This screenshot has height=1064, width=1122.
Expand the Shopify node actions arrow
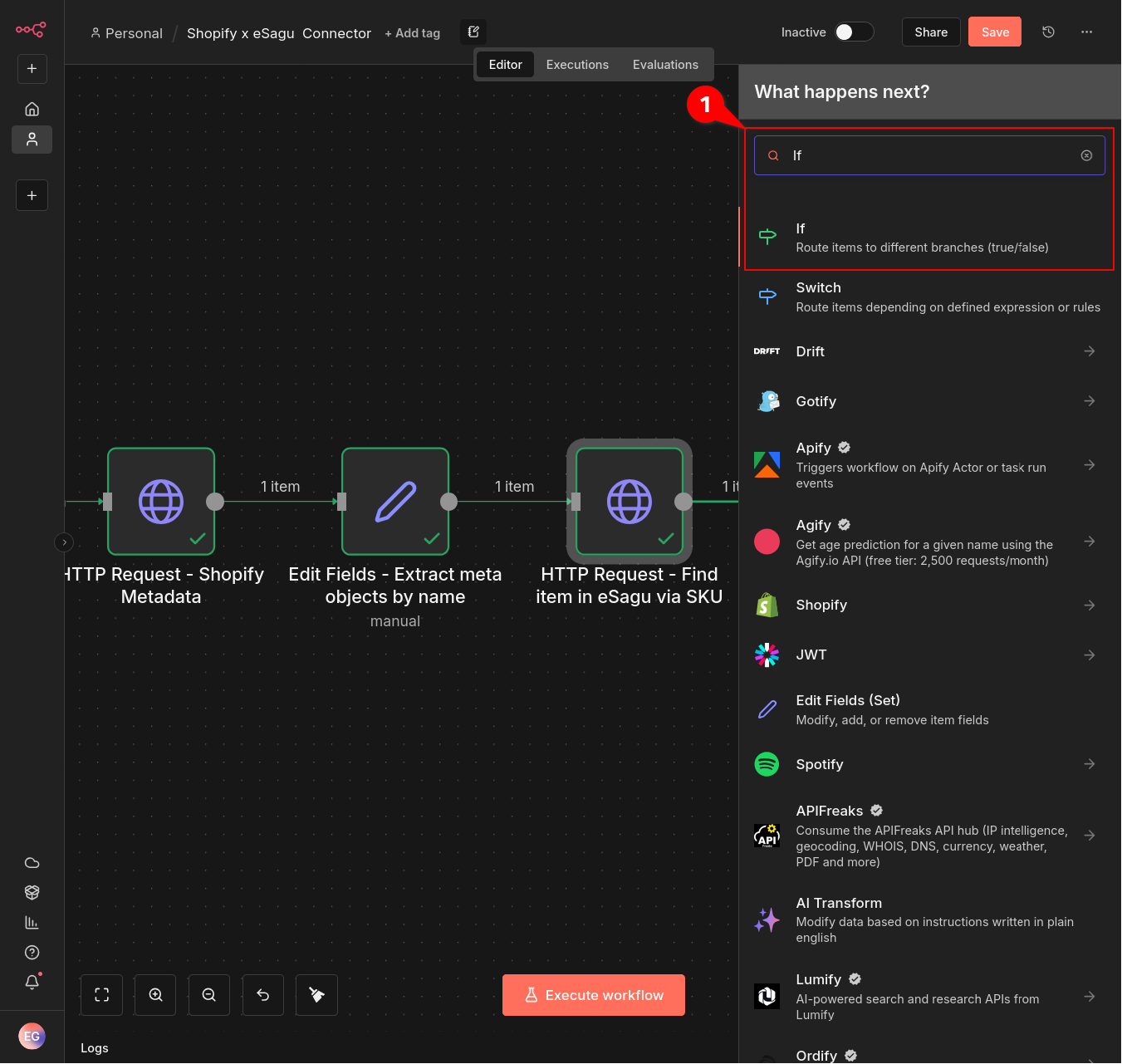[1090, 606]
